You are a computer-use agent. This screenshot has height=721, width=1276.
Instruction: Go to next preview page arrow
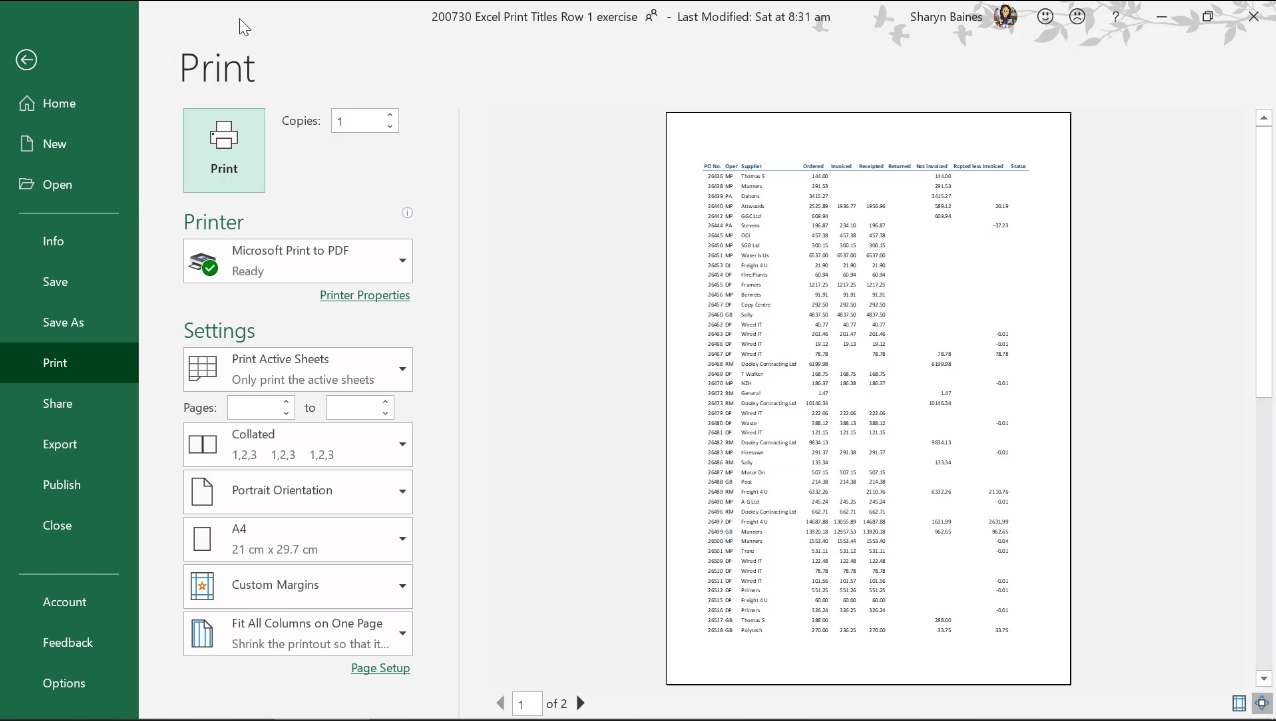580,703
